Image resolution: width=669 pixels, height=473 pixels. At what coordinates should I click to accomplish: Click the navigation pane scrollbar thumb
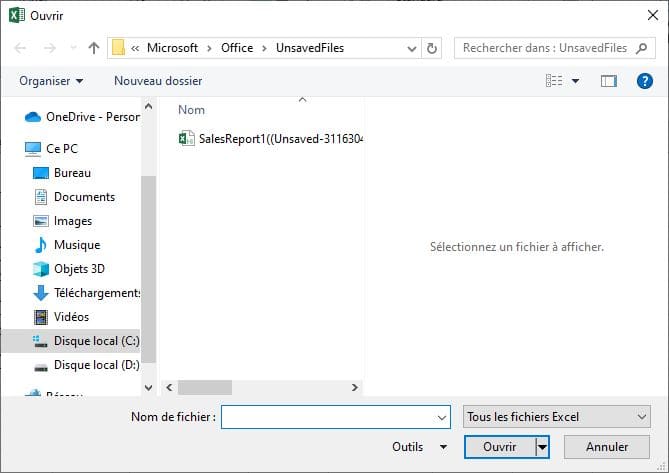point(148,269)
